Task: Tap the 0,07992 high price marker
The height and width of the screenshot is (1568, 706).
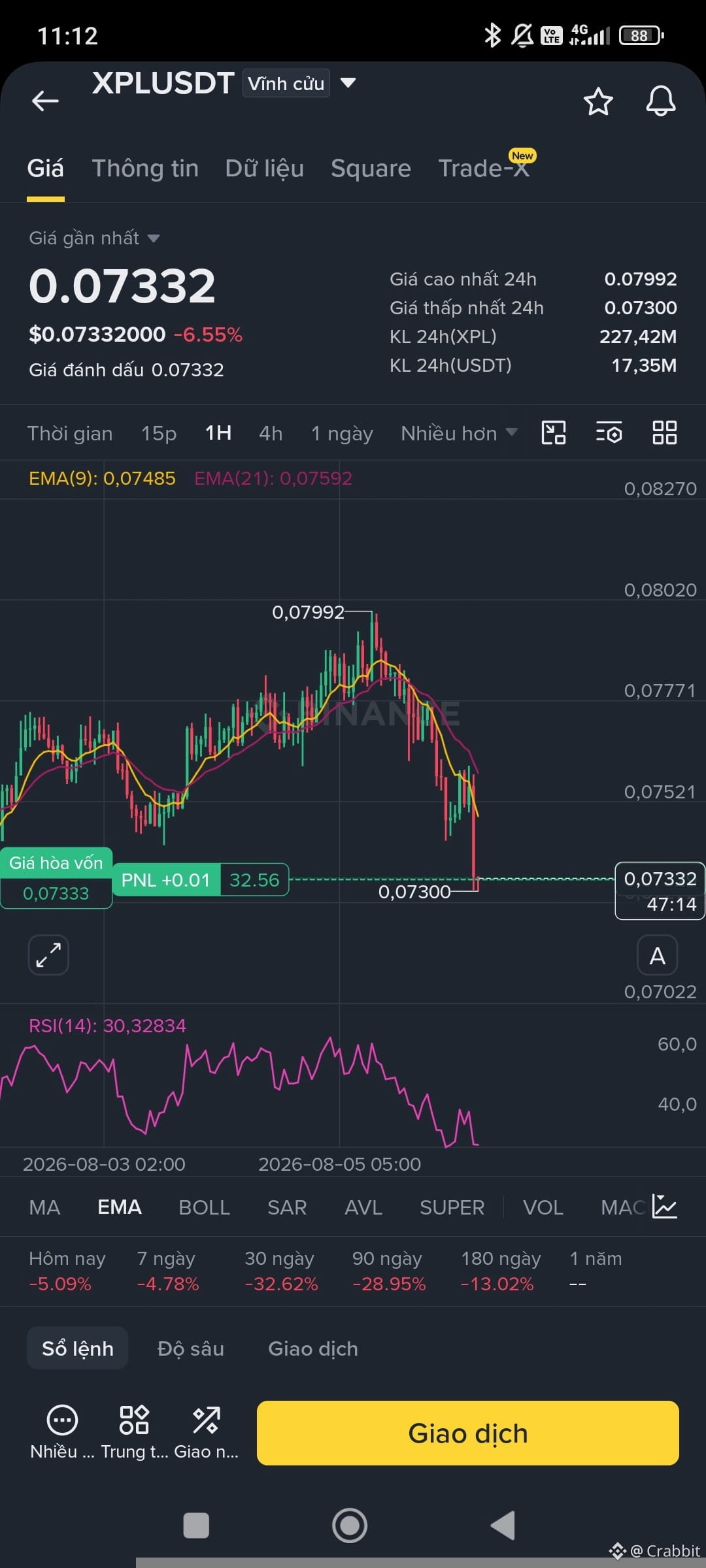Action: [x=308, y=612]
